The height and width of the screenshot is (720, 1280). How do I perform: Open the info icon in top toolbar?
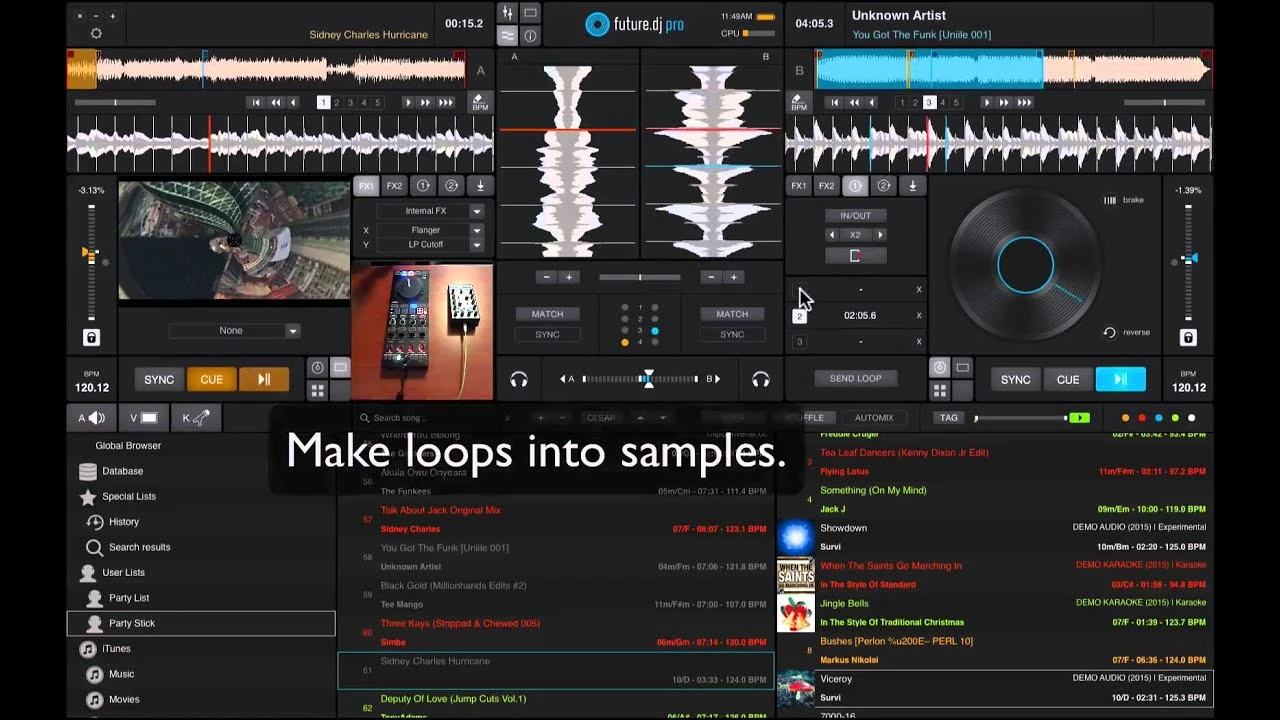tap(531, 35)
